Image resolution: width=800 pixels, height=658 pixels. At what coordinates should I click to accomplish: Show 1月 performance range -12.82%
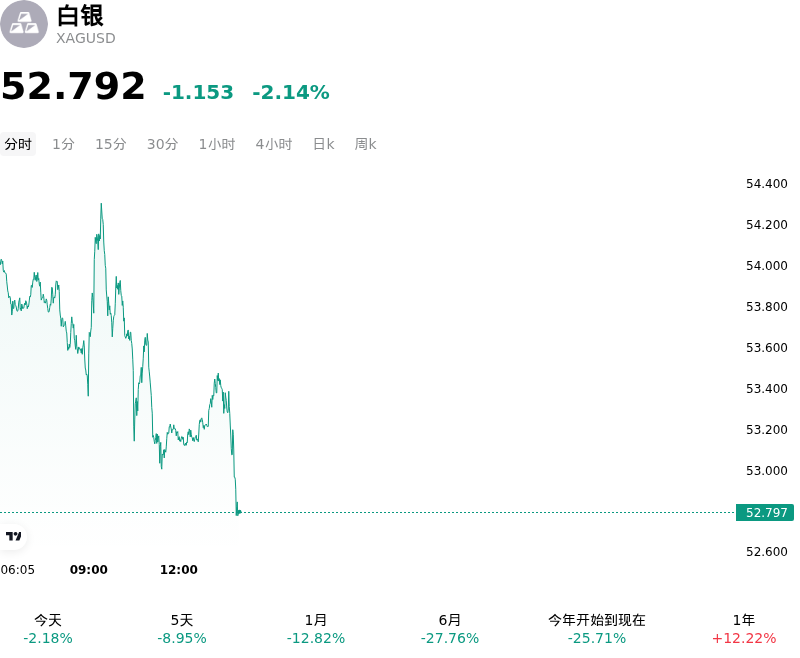click(316, 629)
